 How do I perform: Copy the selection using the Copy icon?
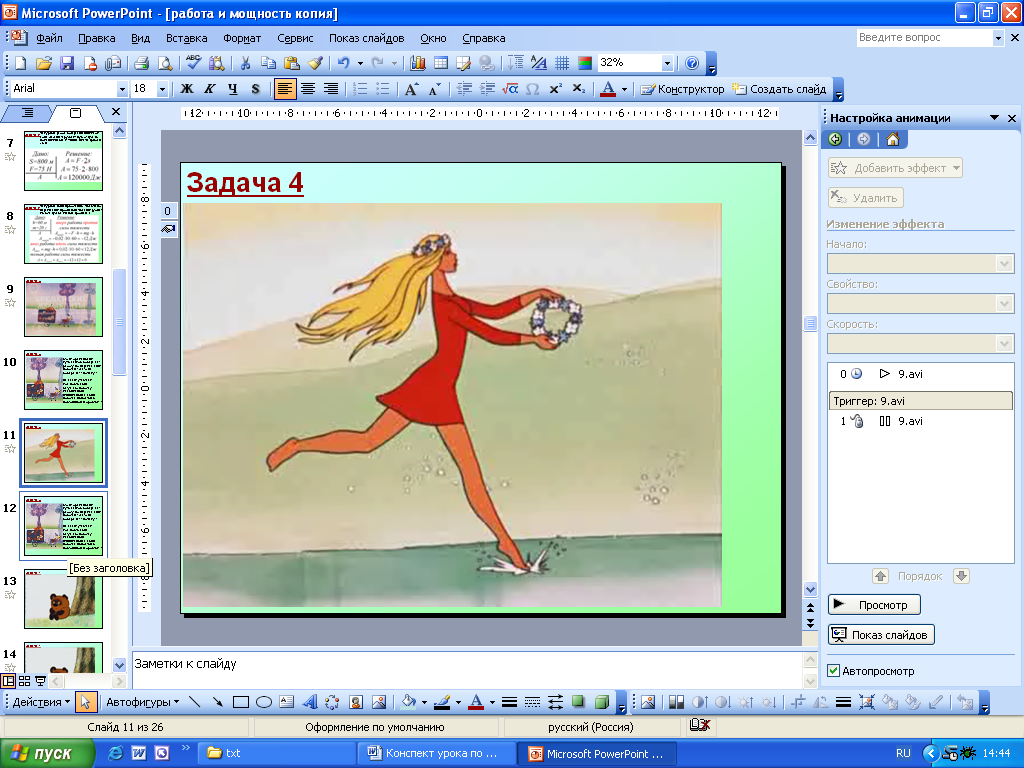(268, 63)
